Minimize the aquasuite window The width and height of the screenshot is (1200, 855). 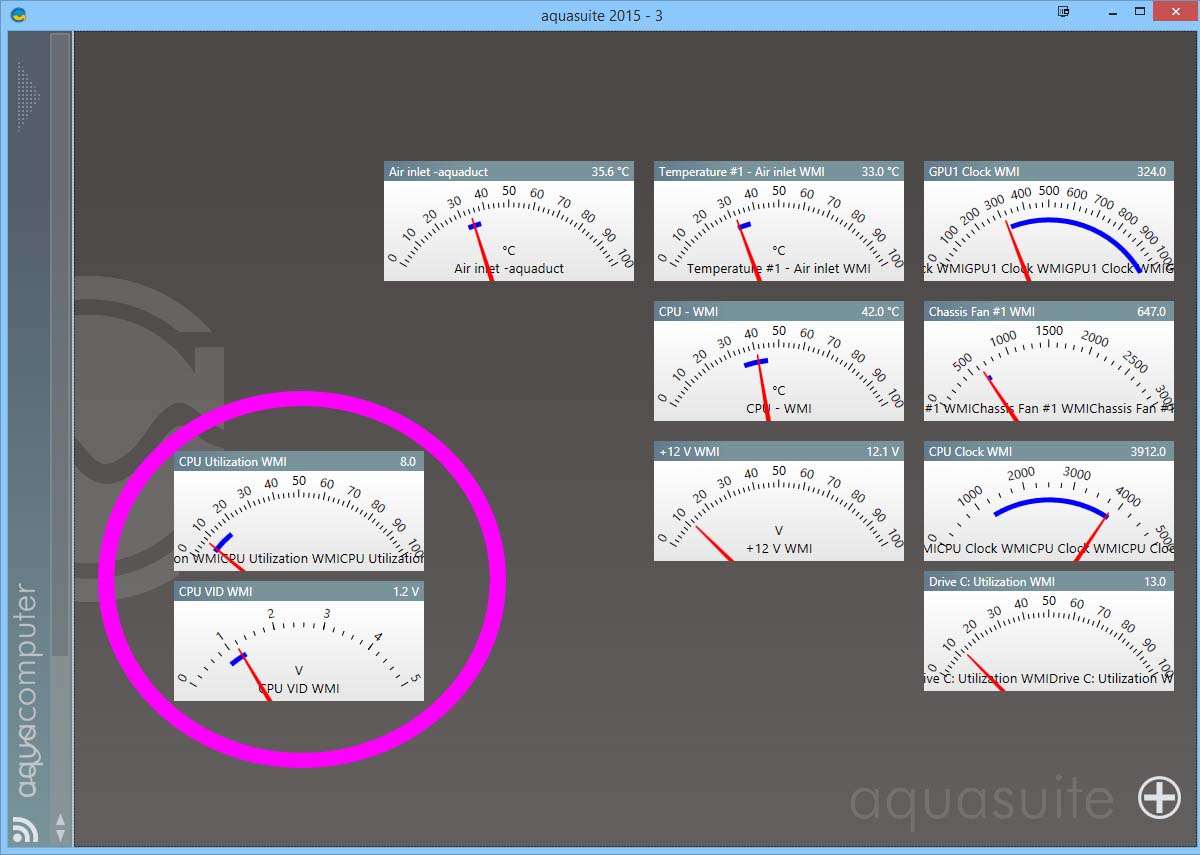pyautogui.click(x=1111, y=12)
